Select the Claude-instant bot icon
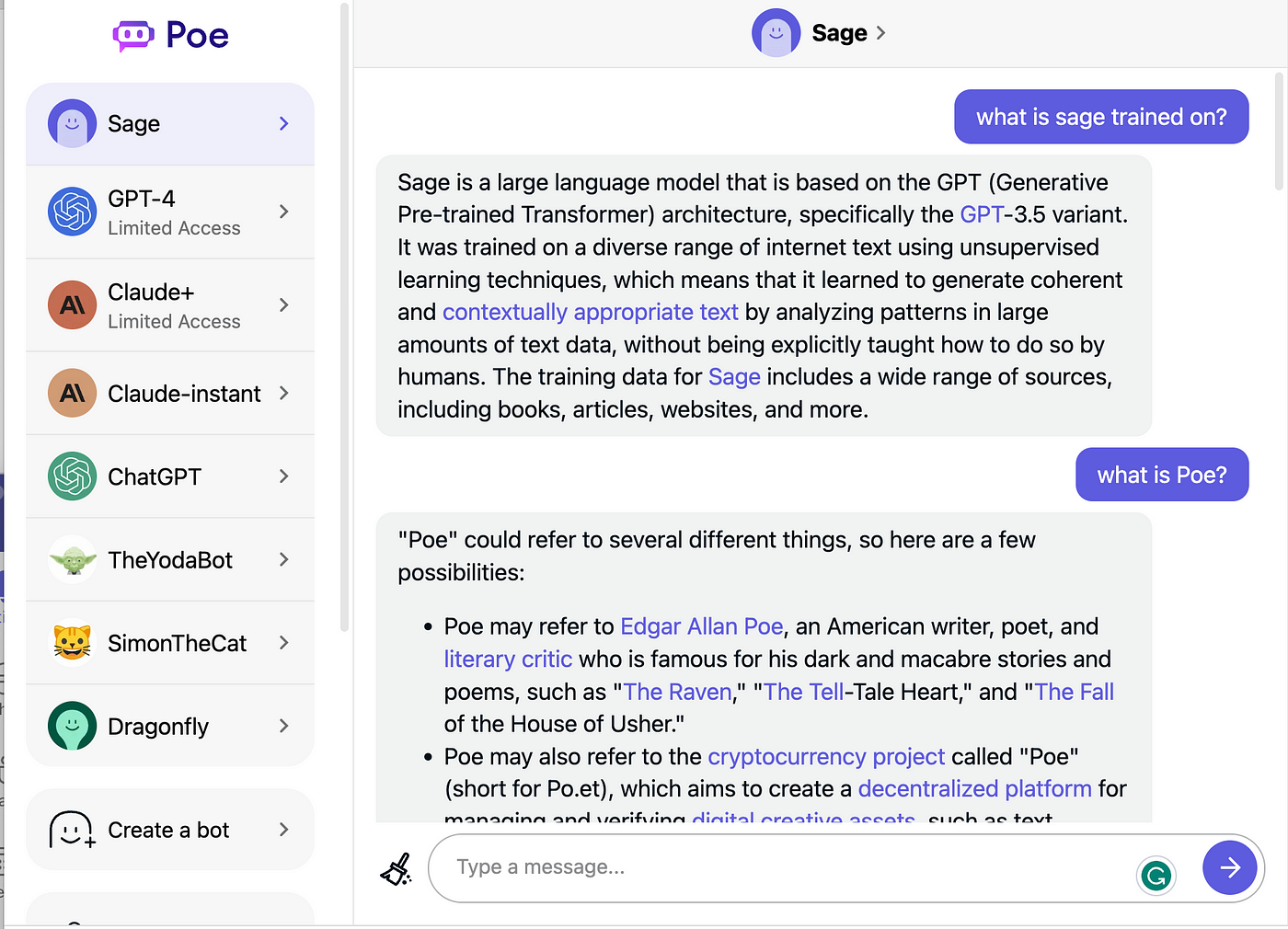This screenshot has width=1288, height=929. pos(72,393)
